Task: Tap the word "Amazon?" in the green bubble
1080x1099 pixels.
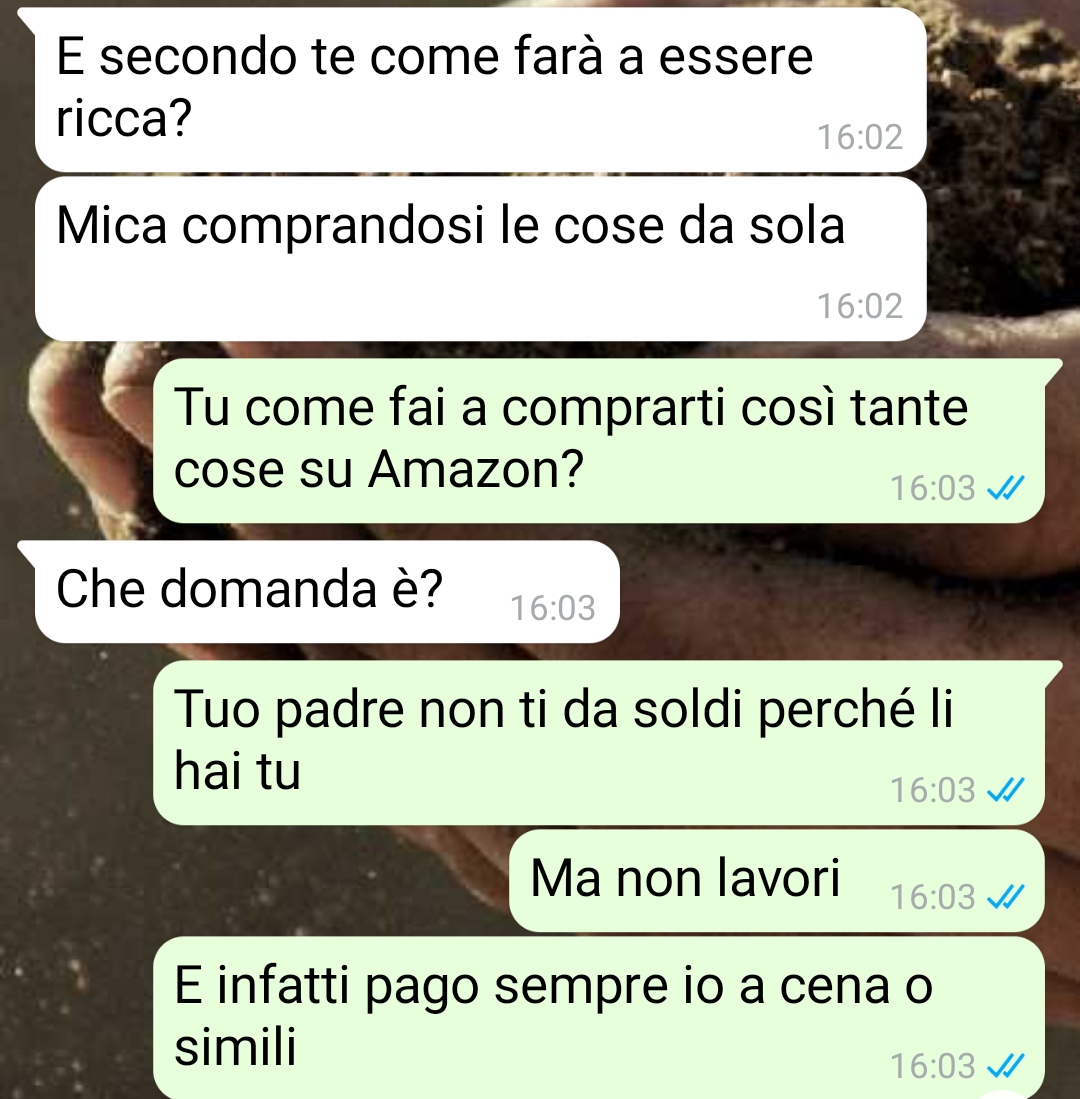Action: pos(476,469)
